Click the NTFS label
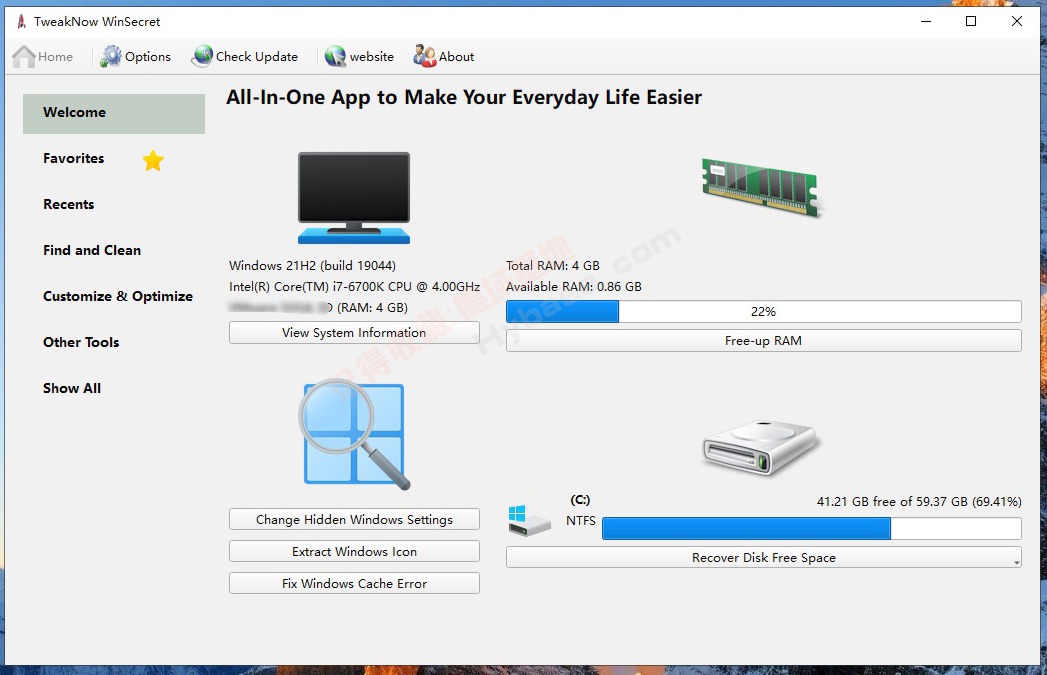The image size is (1047, 675). point(581,521)
